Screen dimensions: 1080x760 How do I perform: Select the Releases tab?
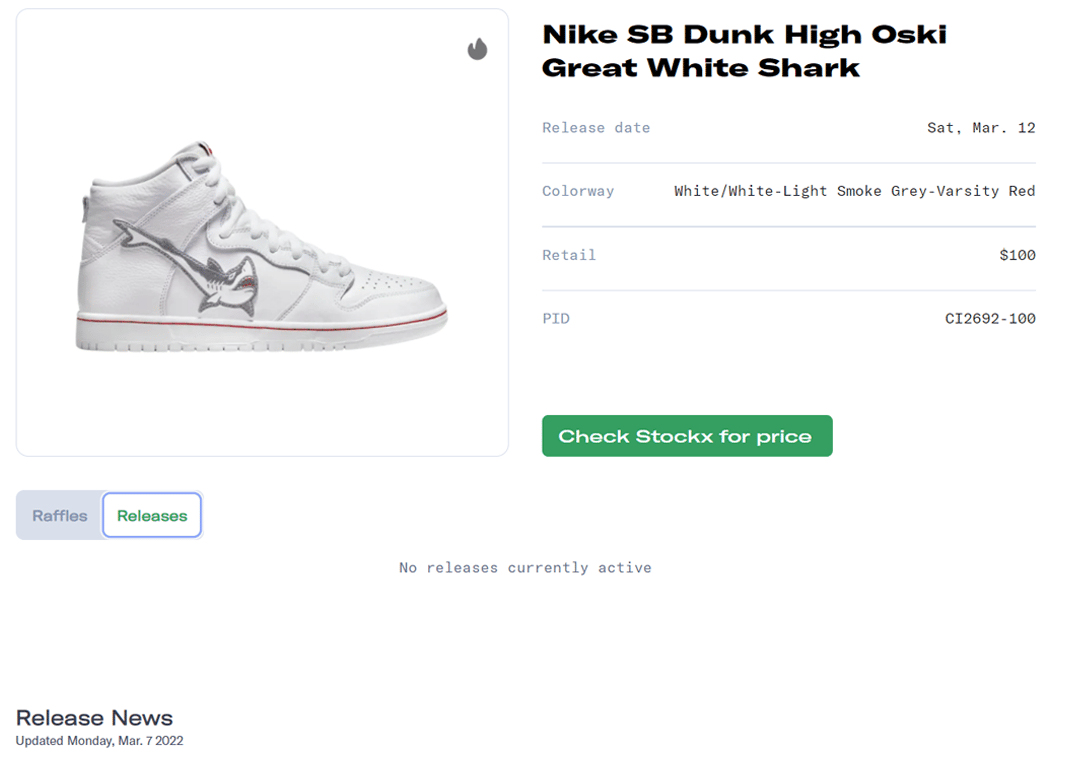point(152,516)
